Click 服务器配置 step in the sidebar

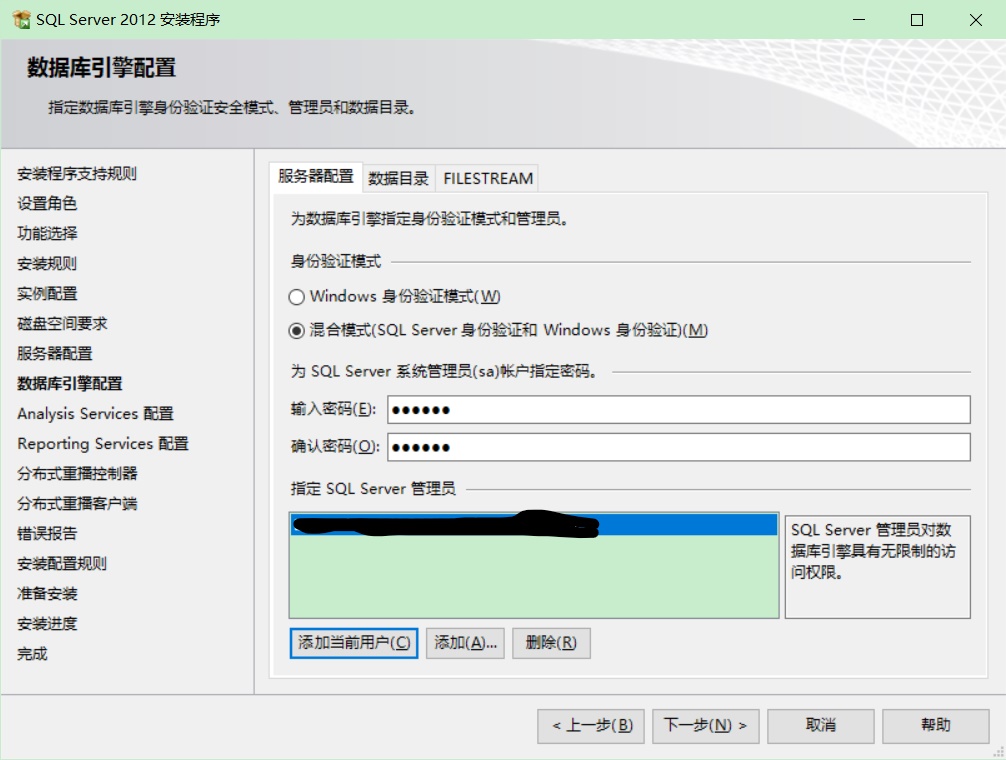coord(55,354)
